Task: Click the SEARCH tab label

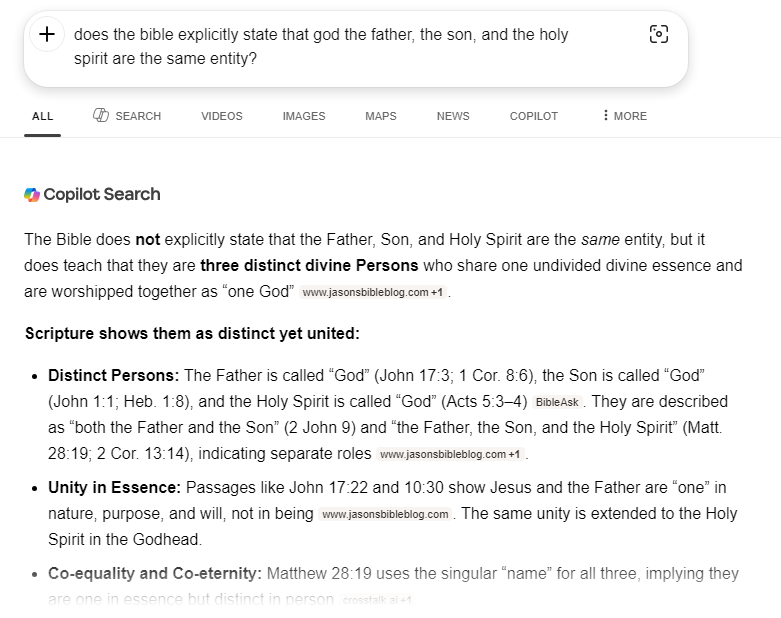Action: [138, 116]
